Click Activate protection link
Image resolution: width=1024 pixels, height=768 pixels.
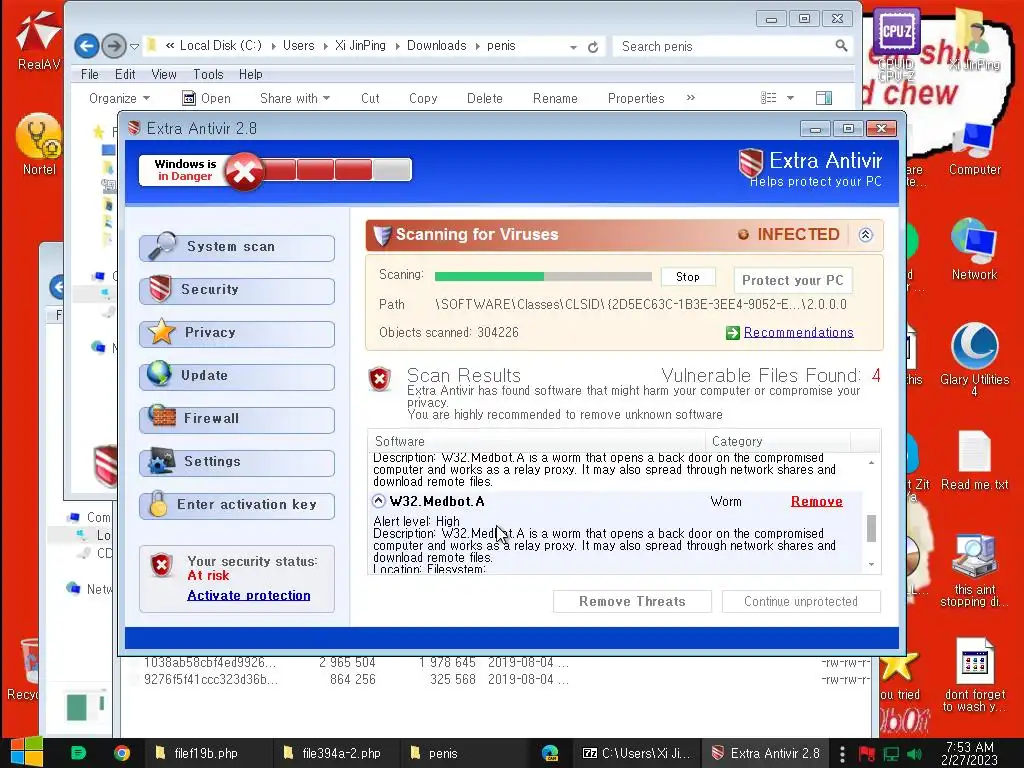coord(249,596)
